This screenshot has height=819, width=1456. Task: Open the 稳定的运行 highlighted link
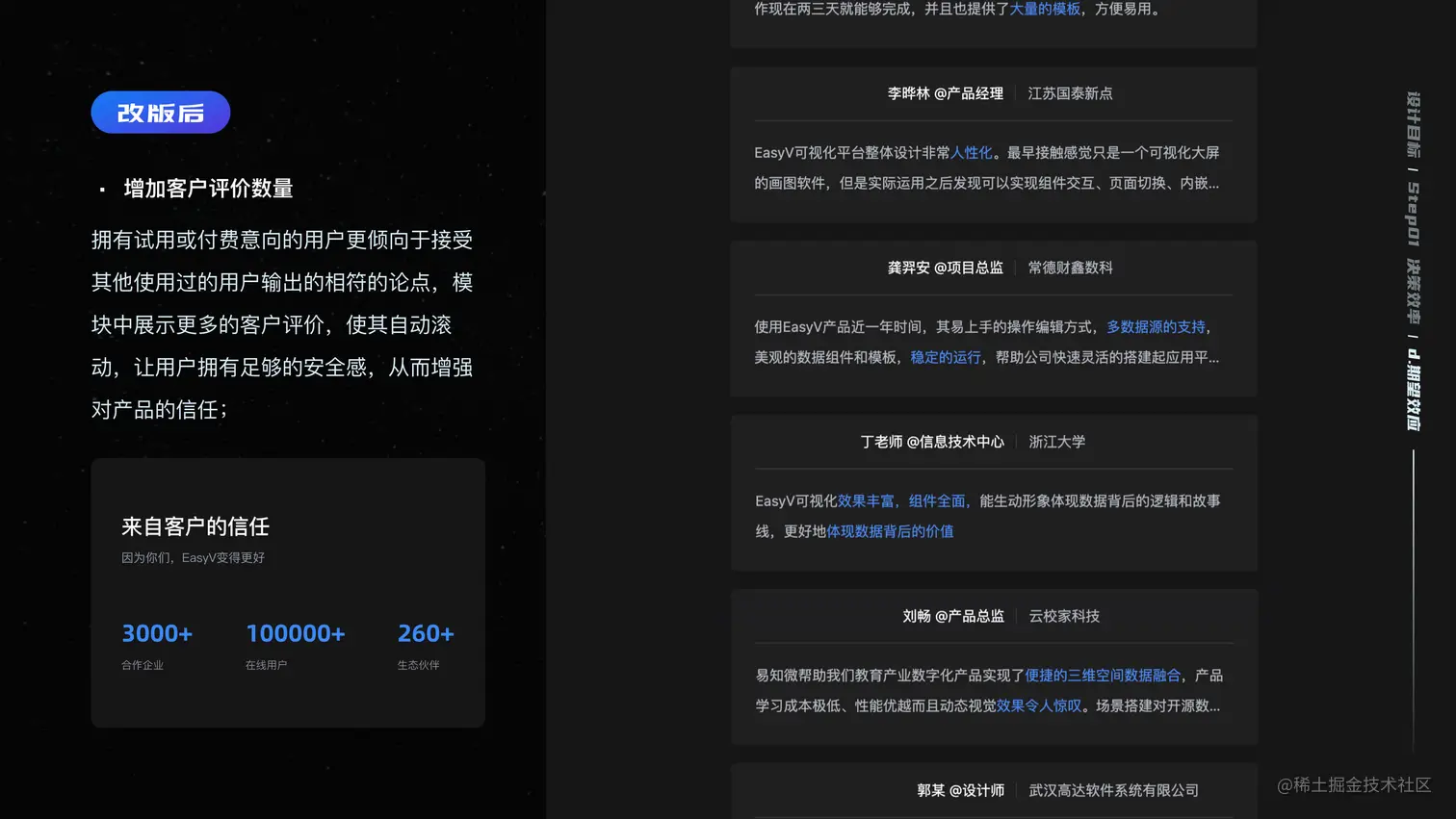(946, 357)
